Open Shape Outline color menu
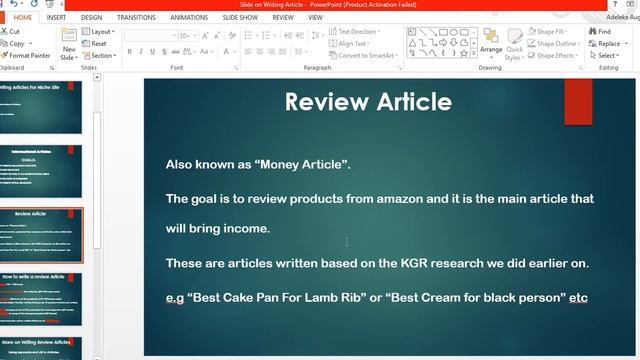 (553, 43)
